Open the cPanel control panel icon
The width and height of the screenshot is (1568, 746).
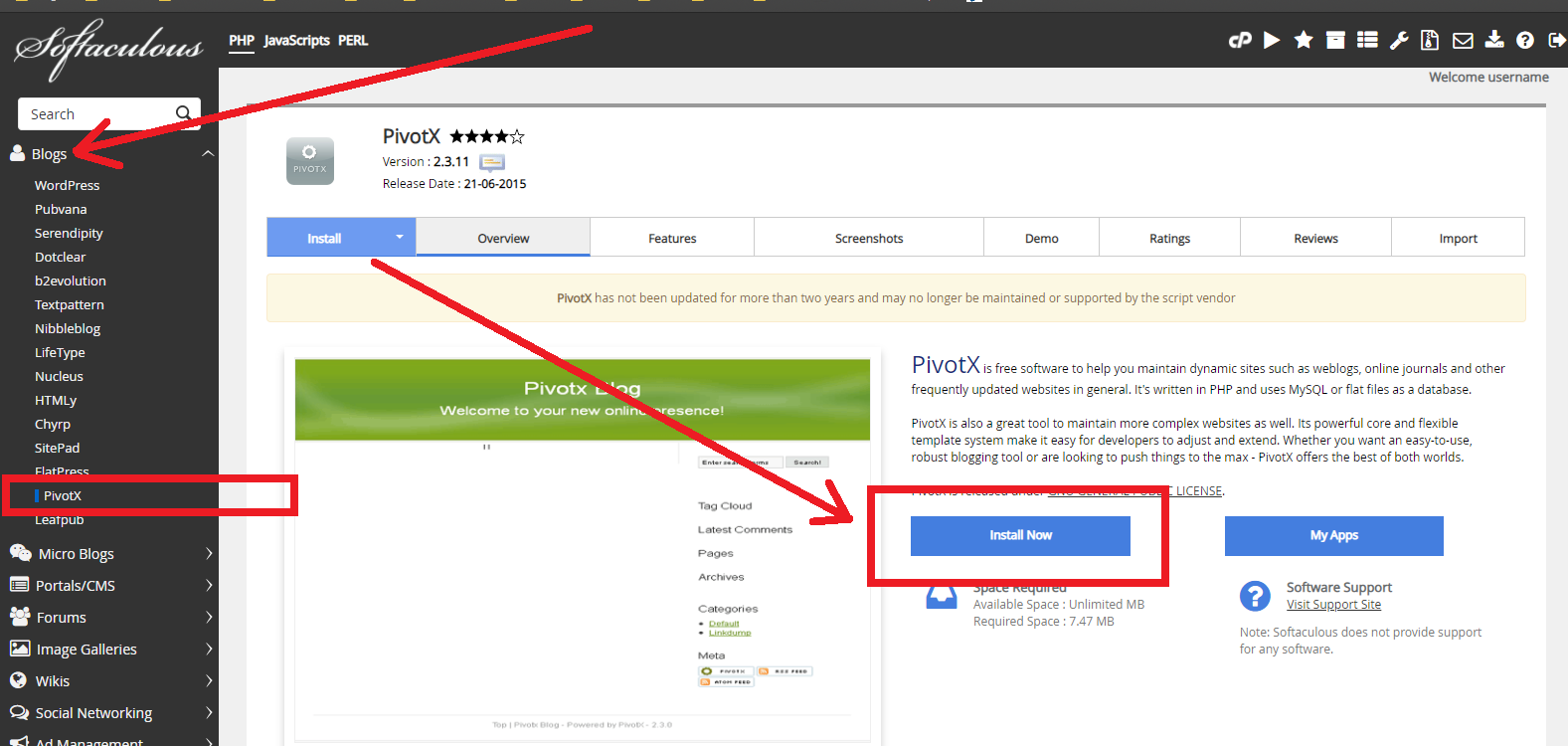[x=1240, y=41]
